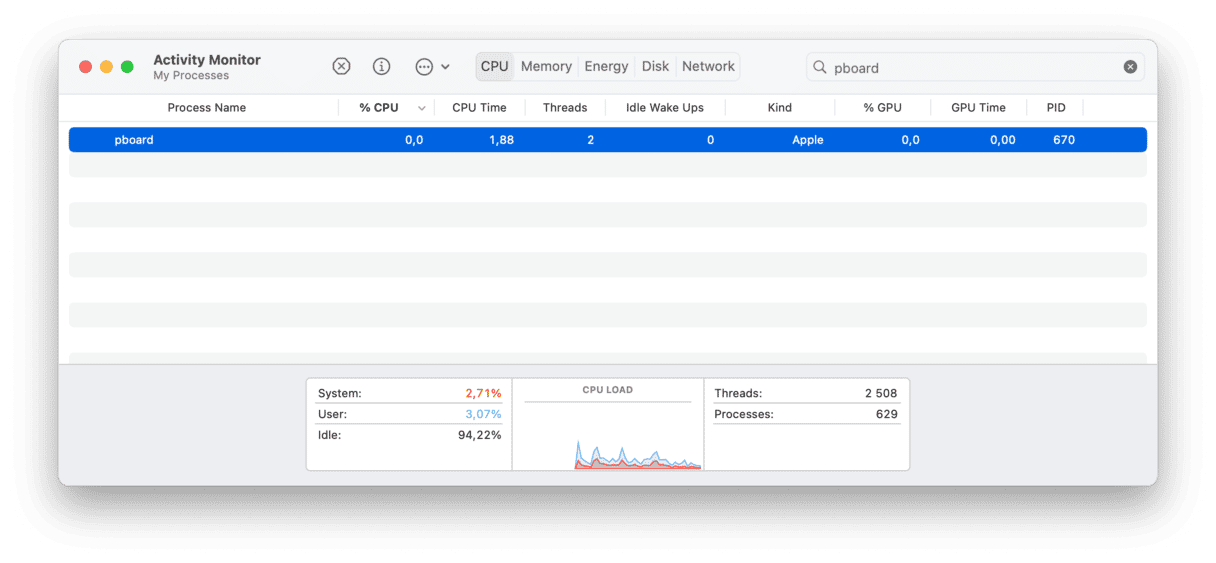This screenshot has height=563, width=1216.
Task: Open the Energy tab
Action: pyautogui.click(x=606, y=66)
